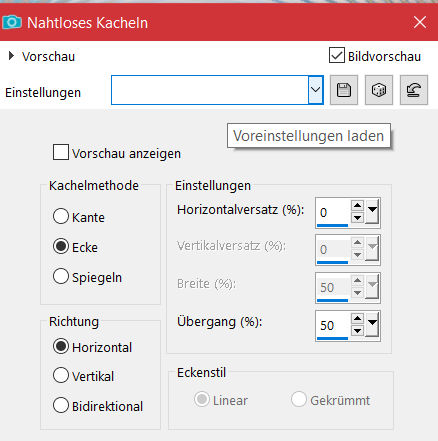Increase the Horizontalversatz value with up arrow
Screen dimensions: 438x441
point(357,206)
